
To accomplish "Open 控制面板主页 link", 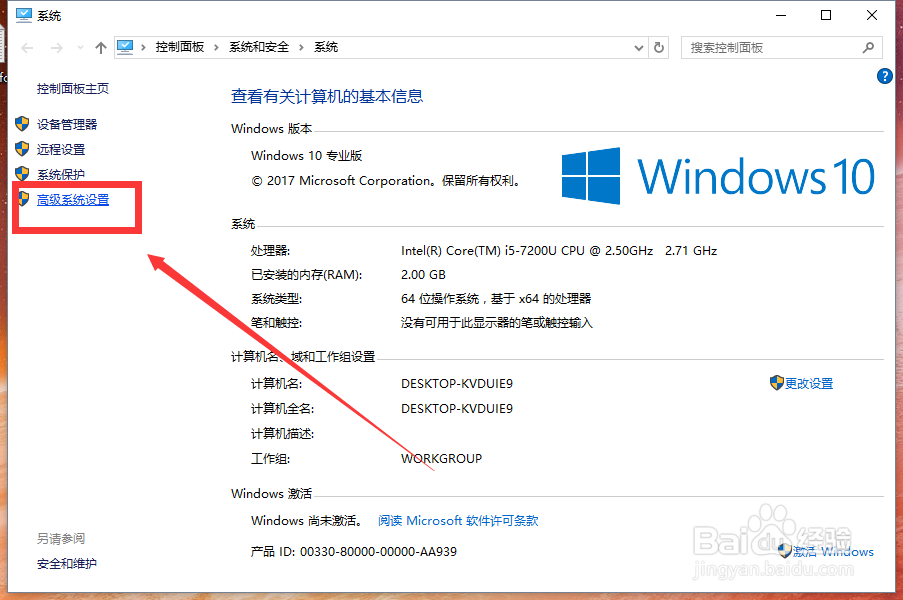I will pyautogui.click(x=73, y=89).
